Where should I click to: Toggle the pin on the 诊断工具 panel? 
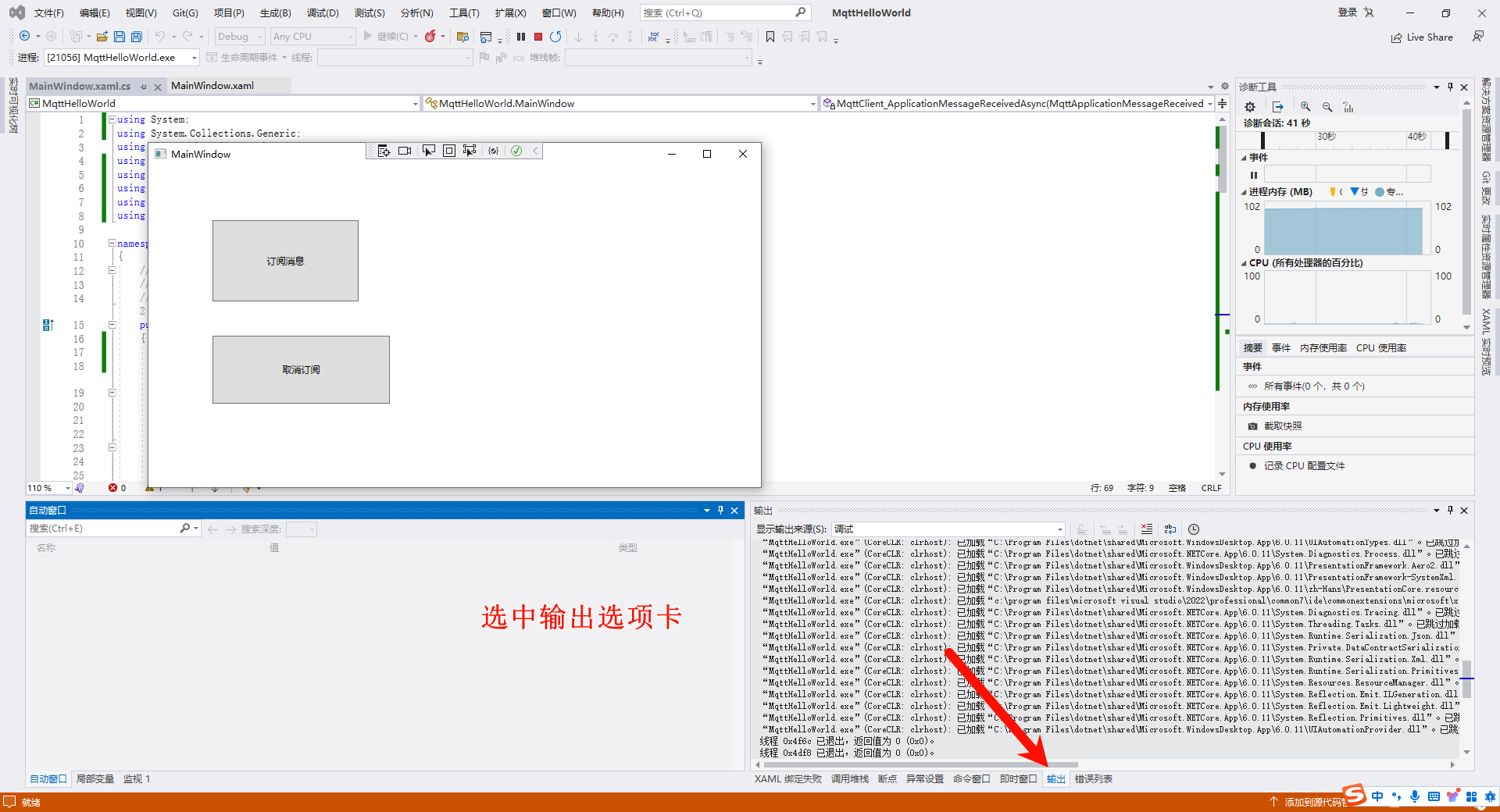pos(1450,87)
